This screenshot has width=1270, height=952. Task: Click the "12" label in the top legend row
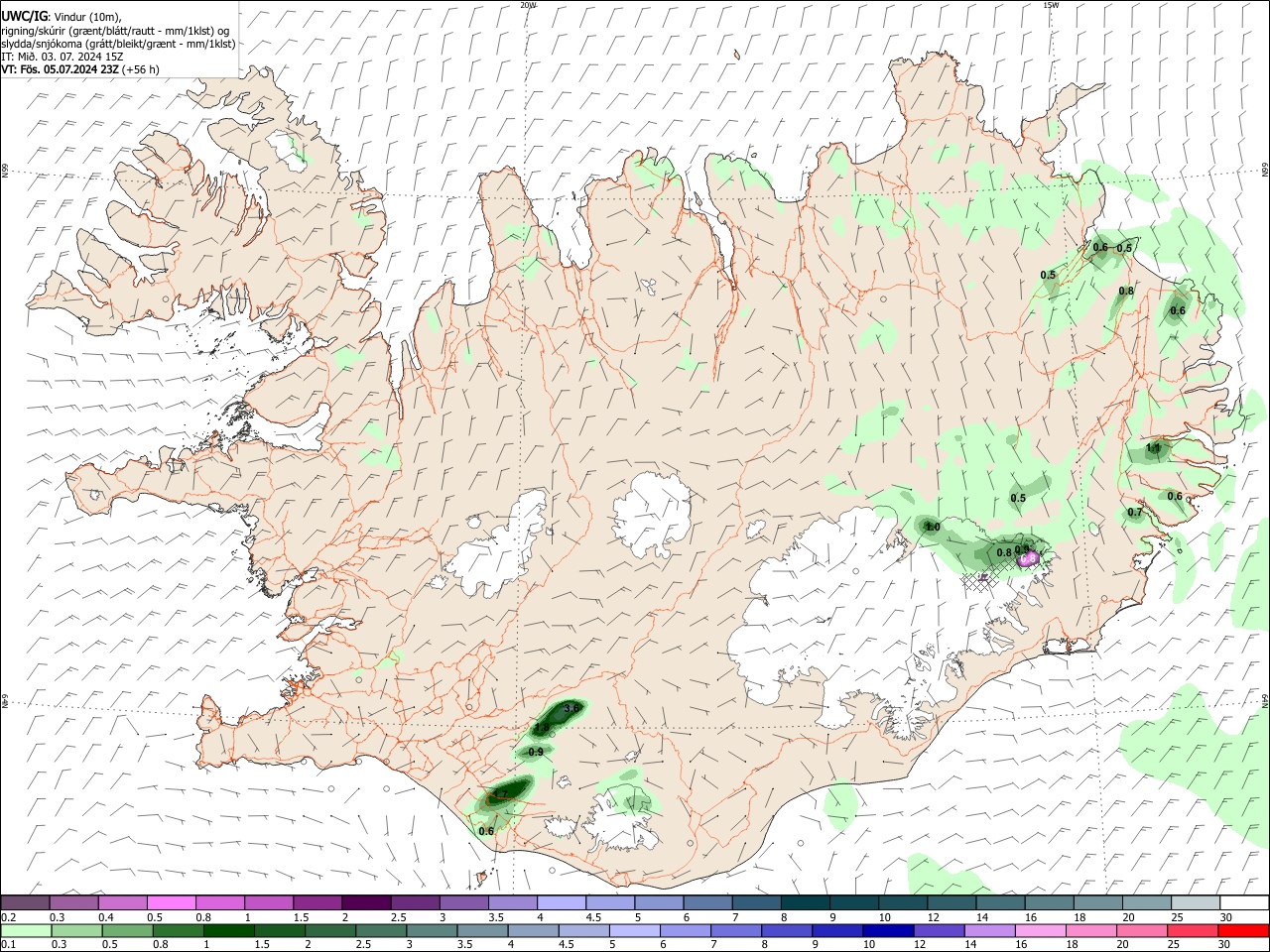[933, 917]
